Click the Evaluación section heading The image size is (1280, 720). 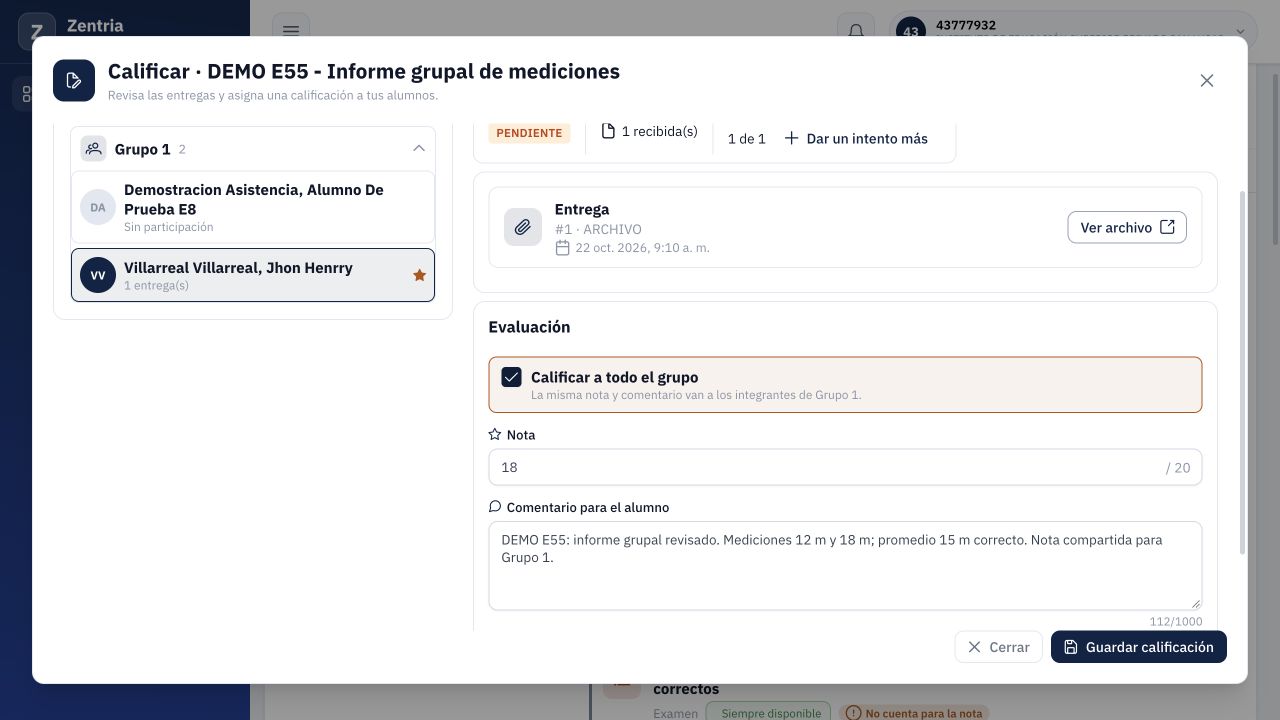[529, 327]
